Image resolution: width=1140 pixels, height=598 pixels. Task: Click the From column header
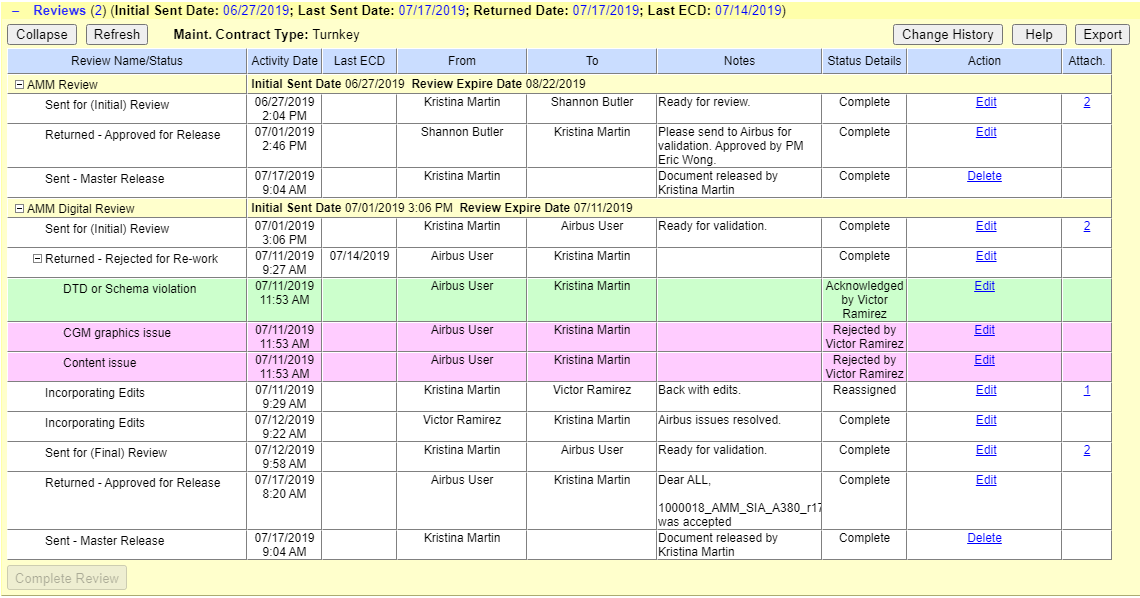[462, 61]
